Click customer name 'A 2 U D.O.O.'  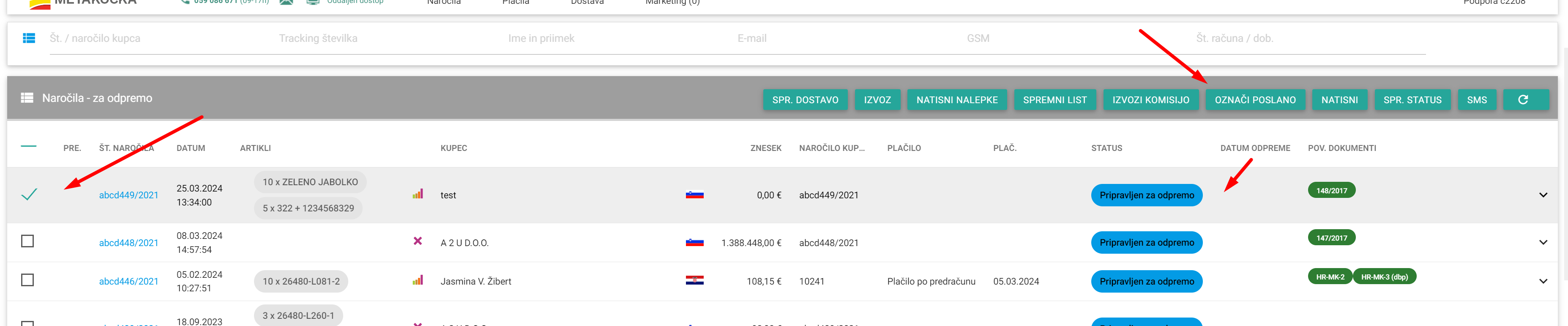pyautogui.click(x=464, y=243)
